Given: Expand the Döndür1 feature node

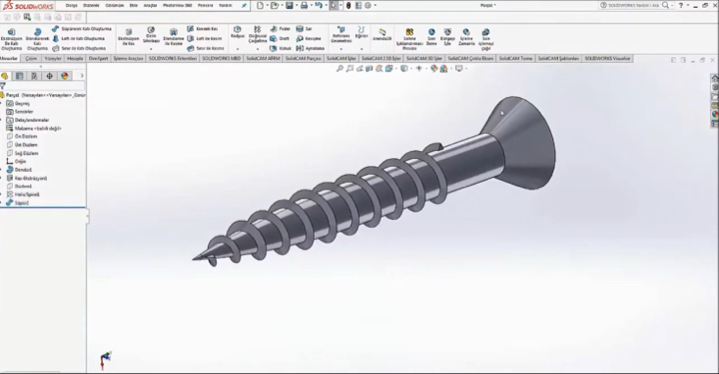Looking at the screenshot, I should [1, 170].
